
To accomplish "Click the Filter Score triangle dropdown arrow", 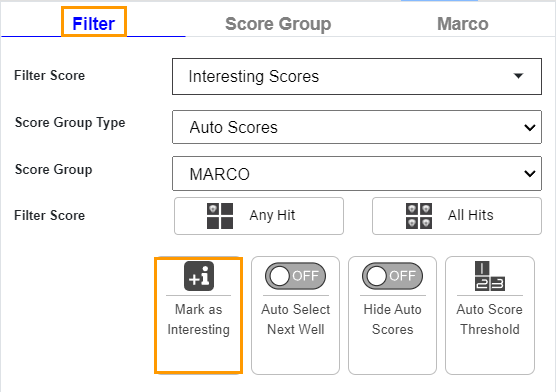I will coord(518,76).
